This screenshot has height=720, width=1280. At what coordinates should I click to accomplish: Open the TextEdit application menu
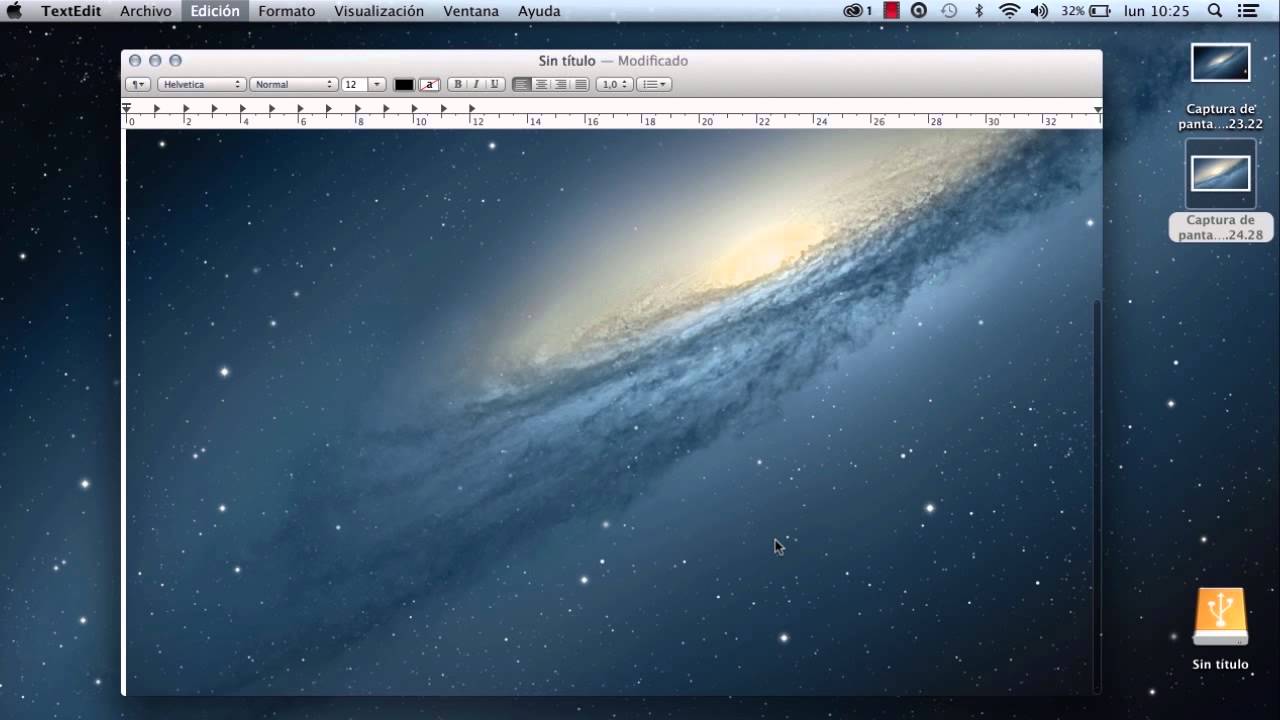point(71,11)
